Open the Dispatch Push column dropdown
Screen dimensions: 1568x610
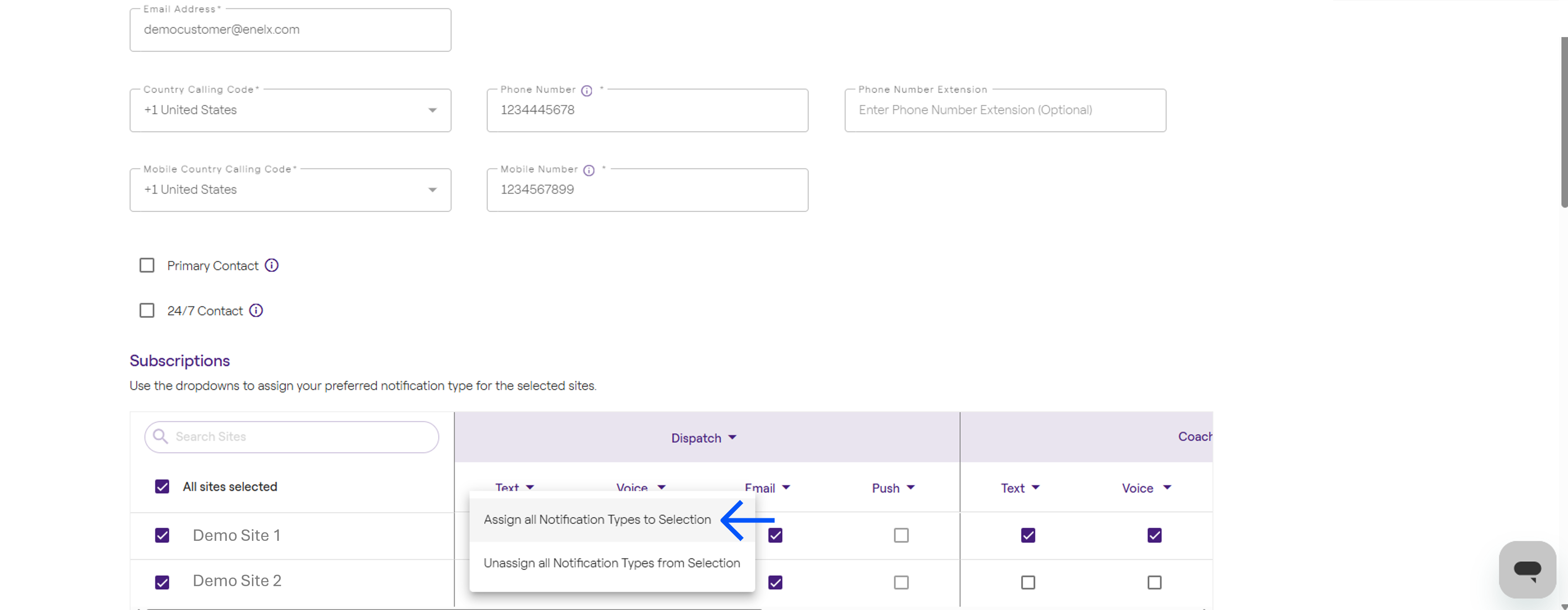click(893, 488)
